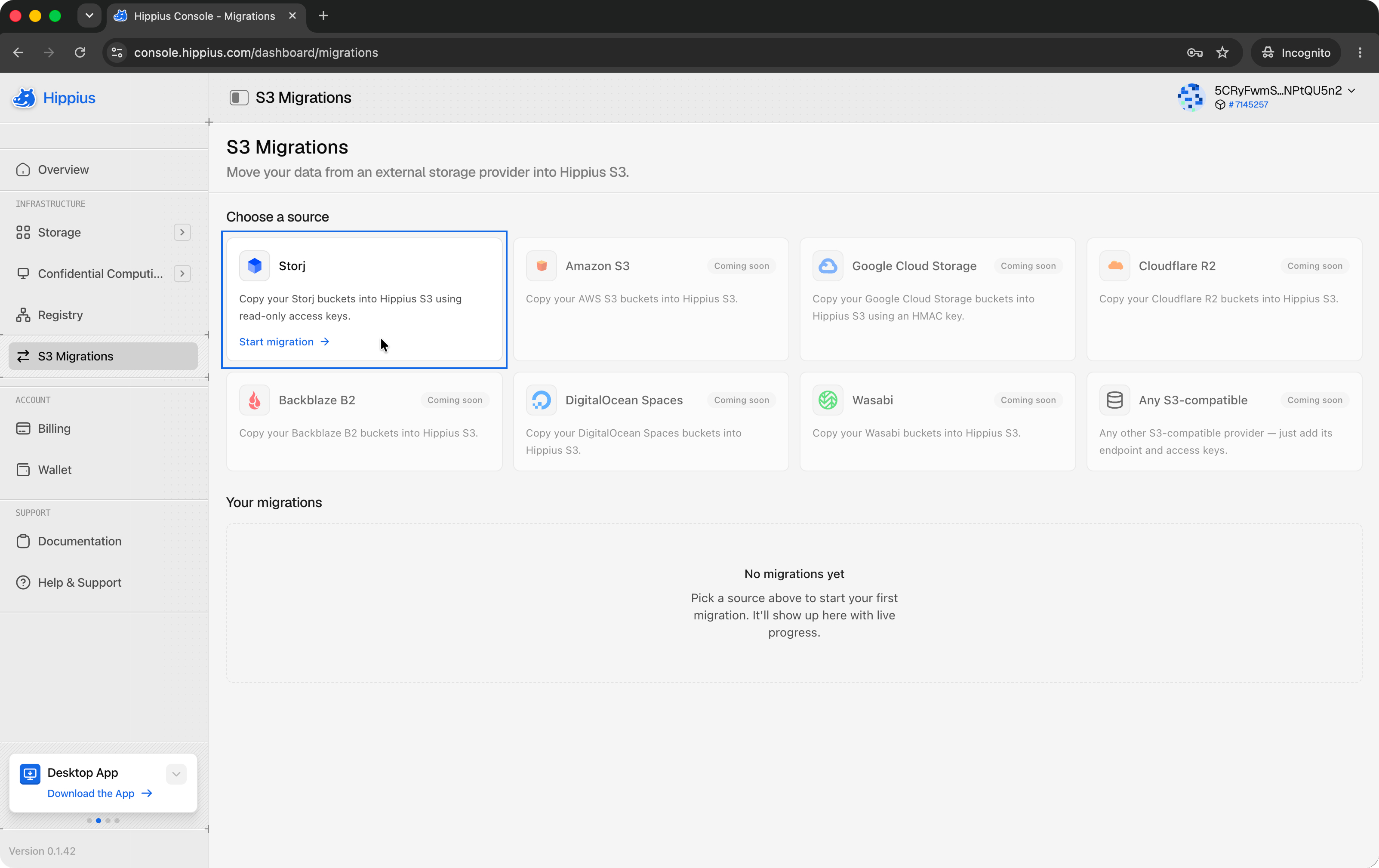Viewport: 1379px width, 868px height.
Task: Click Start migration link on Storj card
Action: pos(284,342)
